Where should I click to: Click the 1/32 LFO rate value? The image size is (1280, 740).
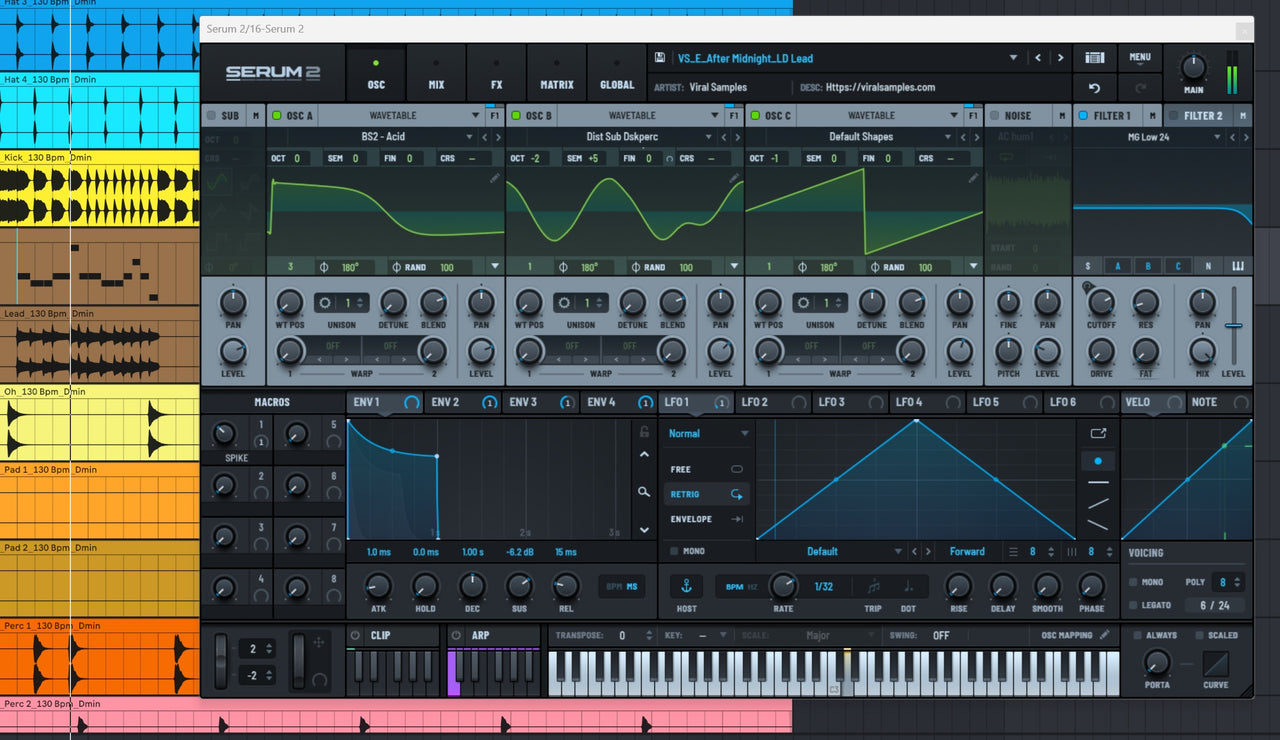coord(823,586)
